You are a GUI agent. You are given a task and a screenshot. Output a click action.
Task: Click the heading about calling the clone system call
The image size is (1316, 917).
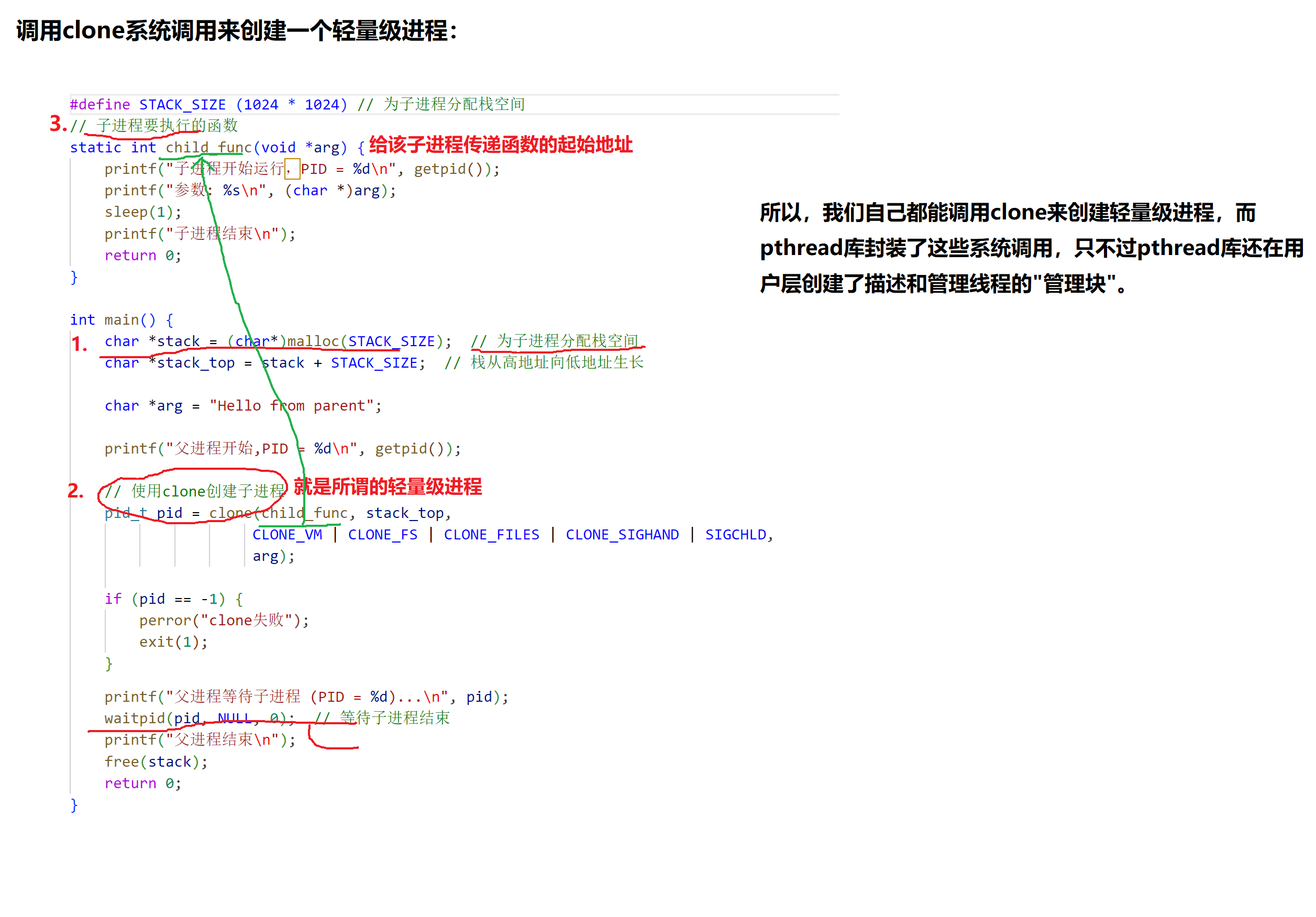(x=237, y=31)
